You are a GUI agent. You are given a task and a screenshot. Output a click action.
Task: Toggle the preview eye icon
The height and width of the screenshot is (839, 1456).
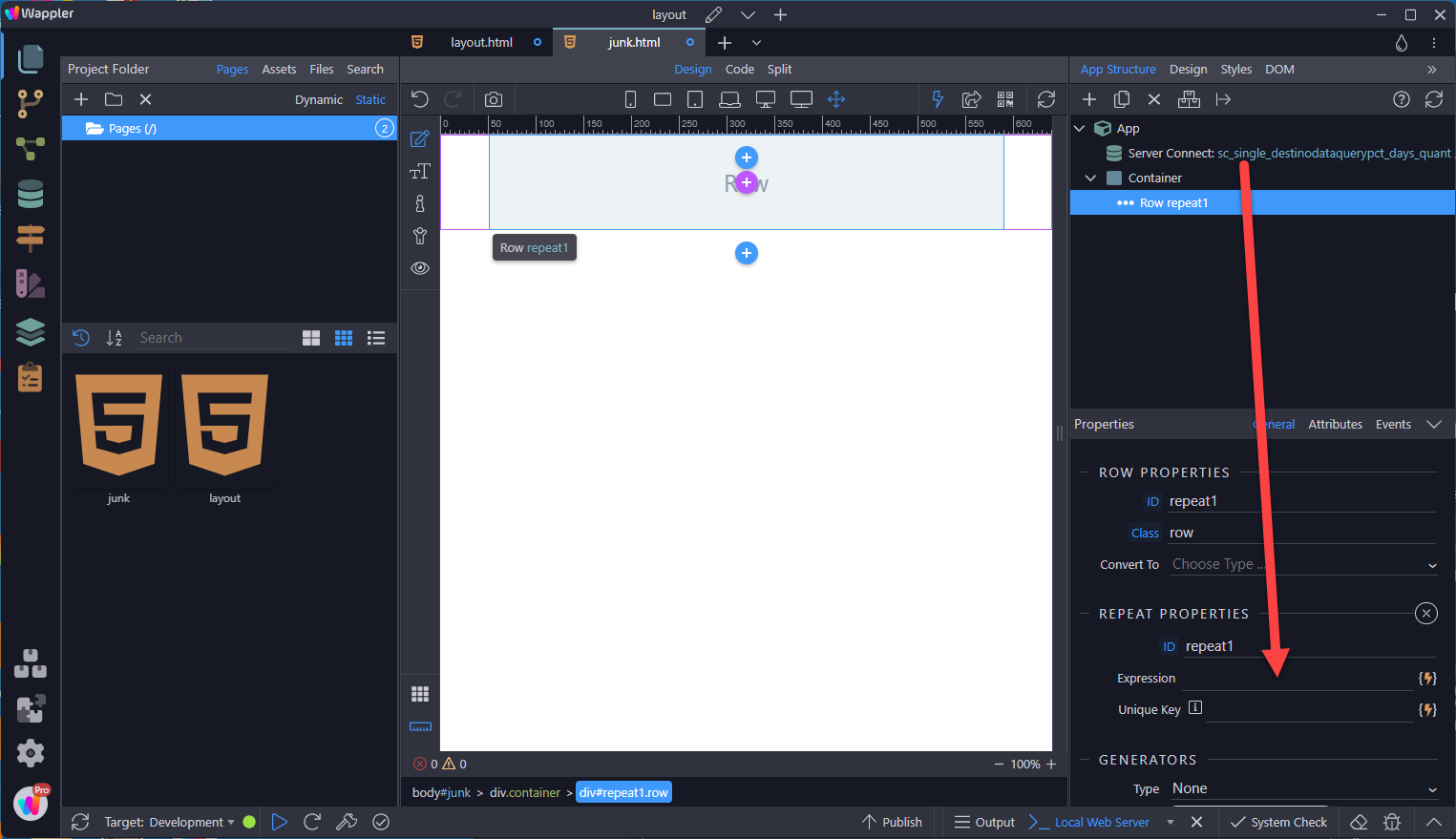[420, 268]
